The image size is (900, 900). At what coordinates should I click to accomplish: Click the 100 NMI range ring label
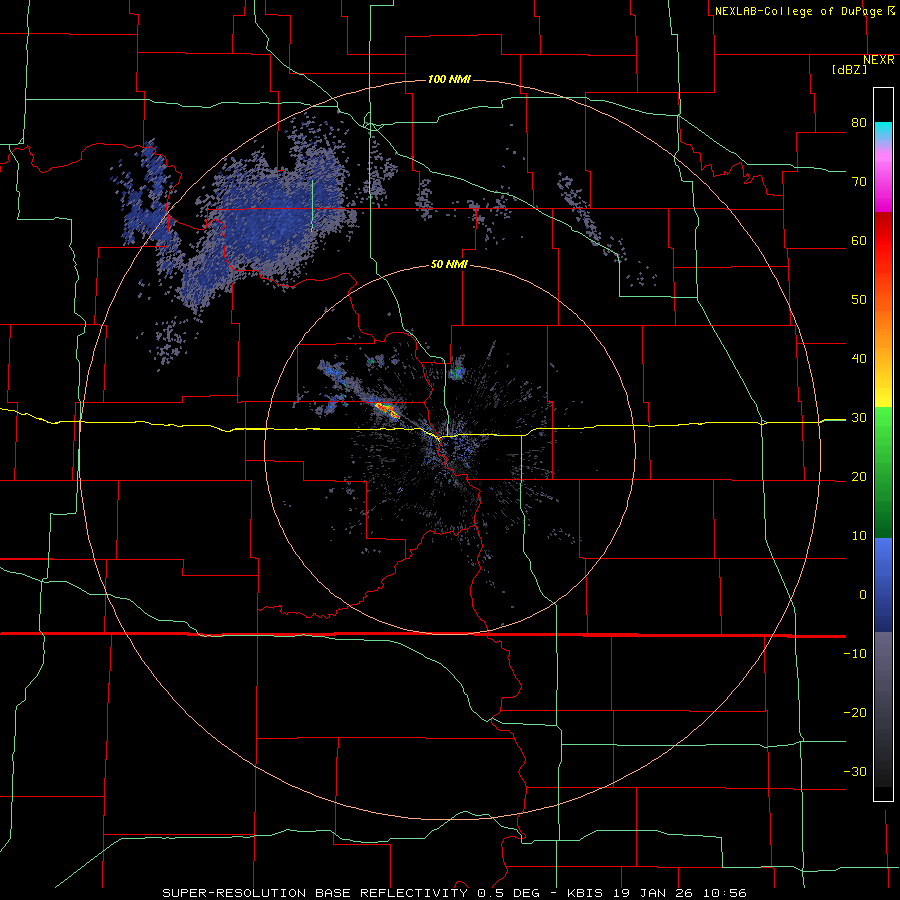click(x=449, y=79)
